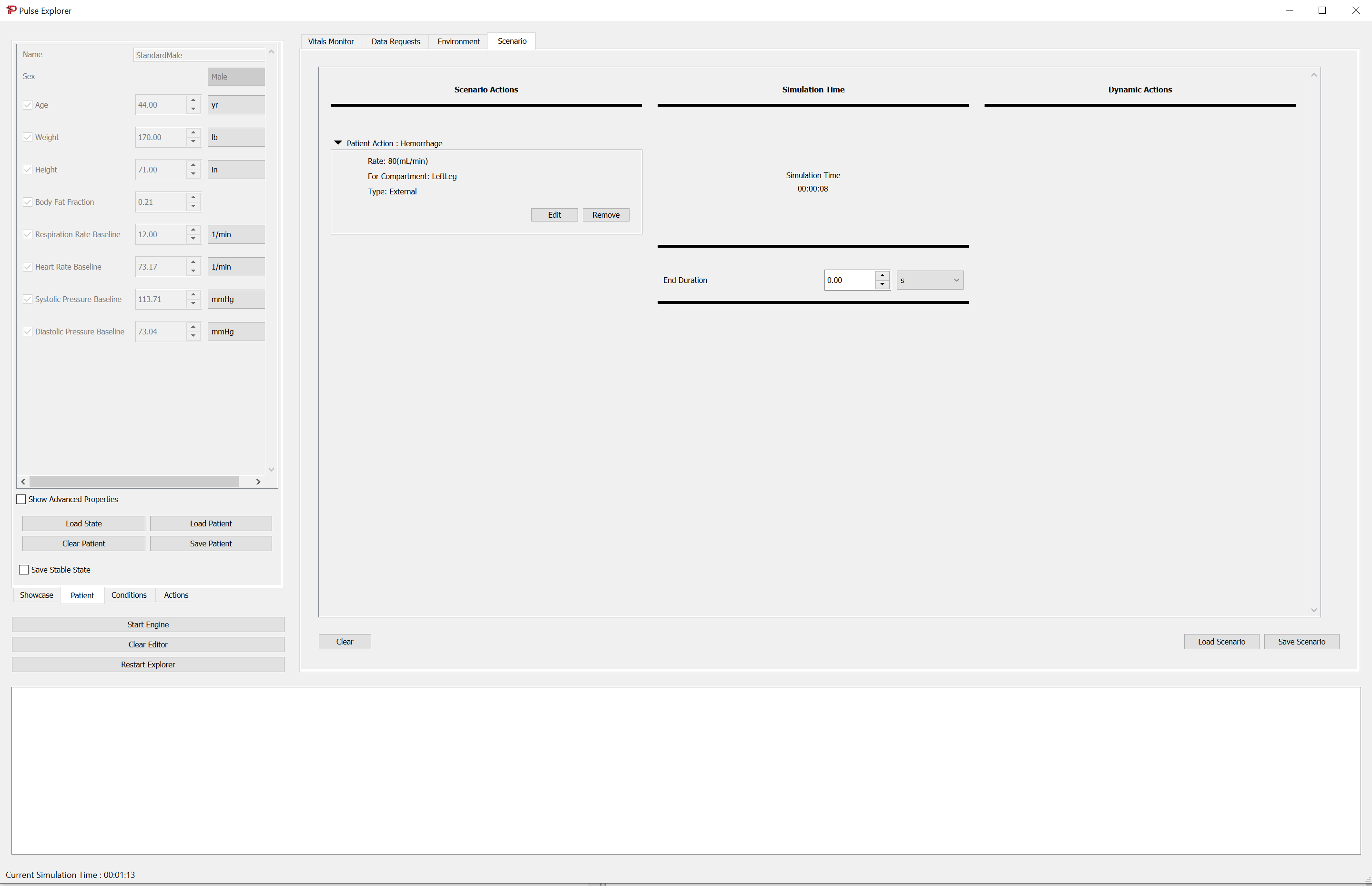This screenshot has height=886, width=1372.
Task: Click the patient panel scroll up arrow
Action: point(271,52)
